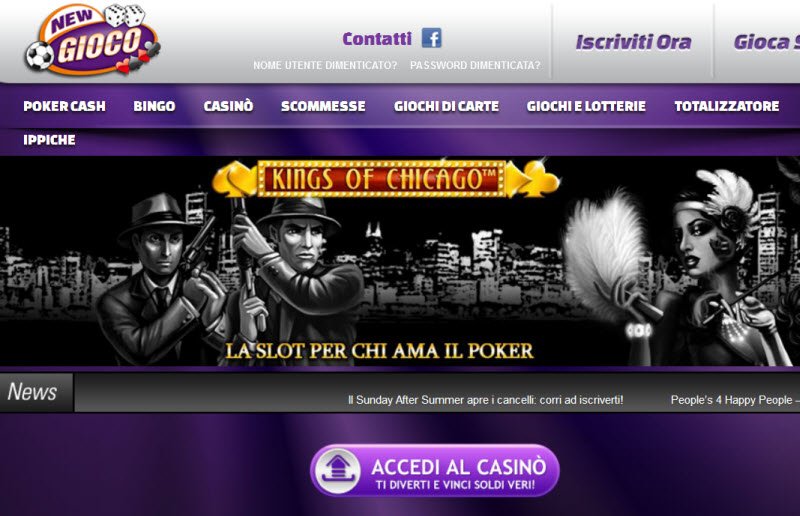Open the Facebook page icon
800x516 pixels.
tap(431, 38)
